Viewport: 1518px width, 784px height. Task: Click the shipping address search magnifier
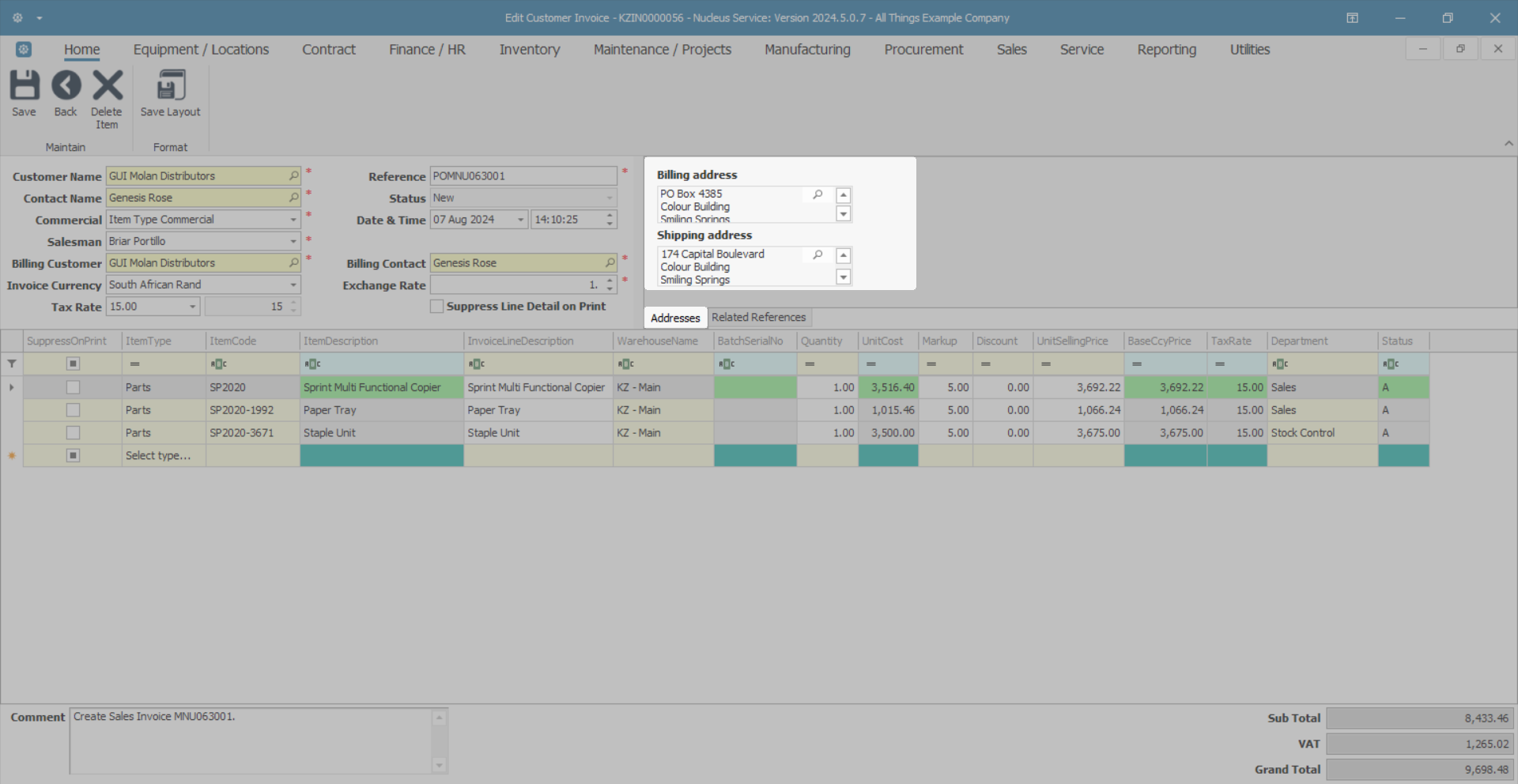click(x=818, y=254)
